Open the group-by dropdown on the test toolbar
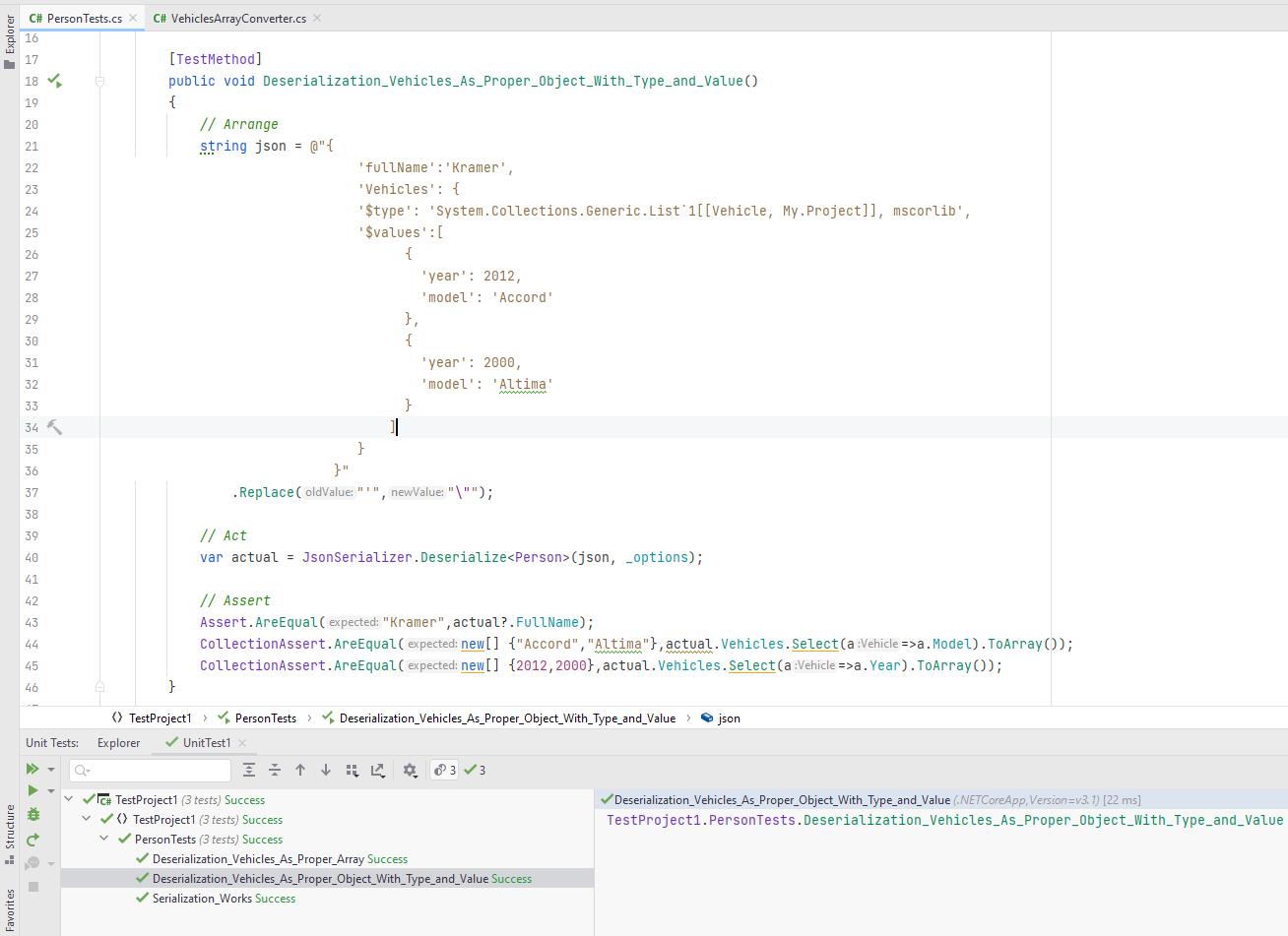The width and height of the screenshot is (1288, 936). point(353,770)
